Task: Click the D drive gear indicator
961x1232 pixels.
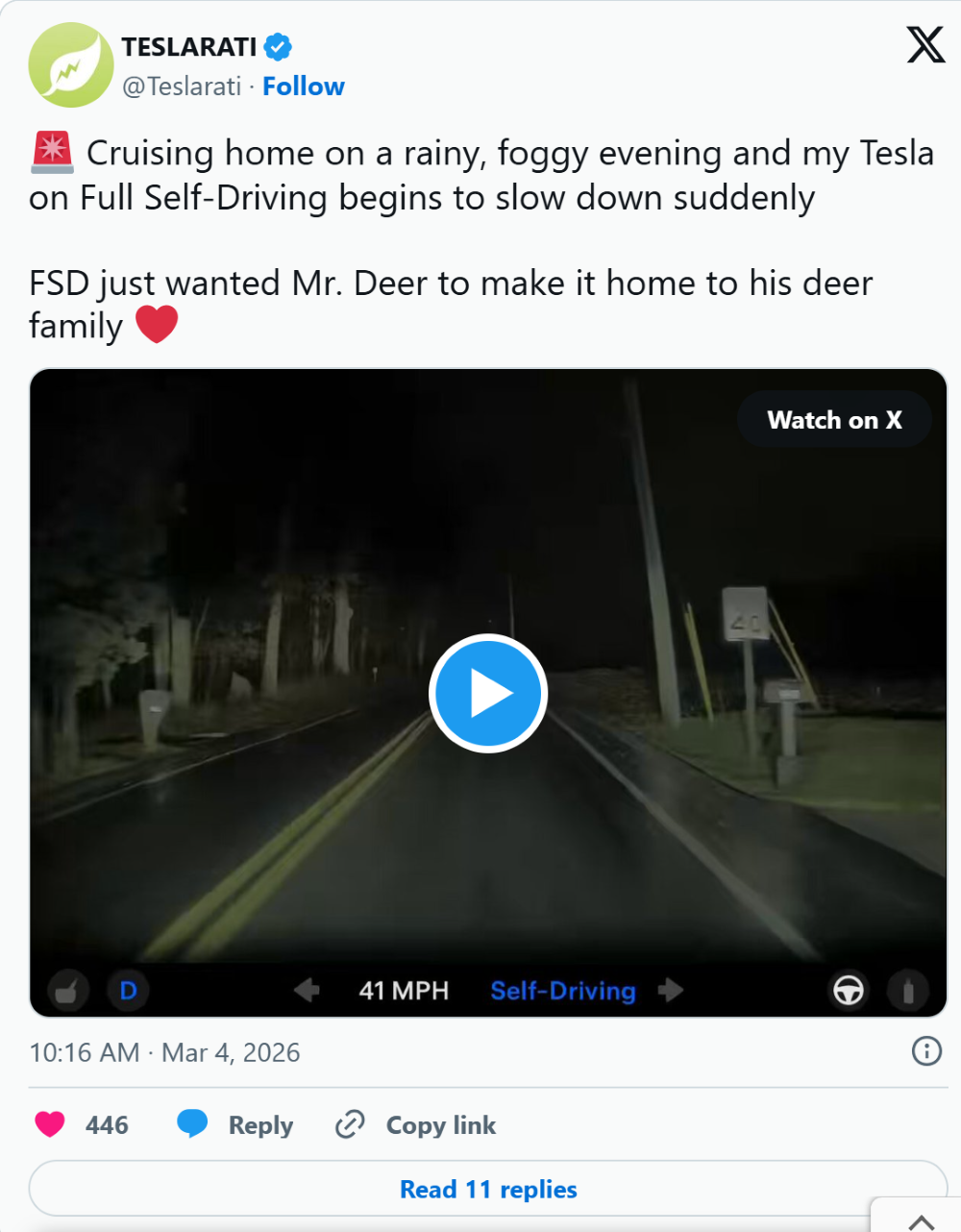Action: tap(128, 991)
